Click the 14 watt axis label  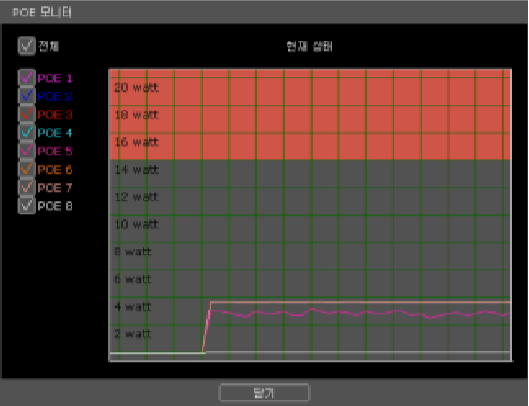click(137, 170)
